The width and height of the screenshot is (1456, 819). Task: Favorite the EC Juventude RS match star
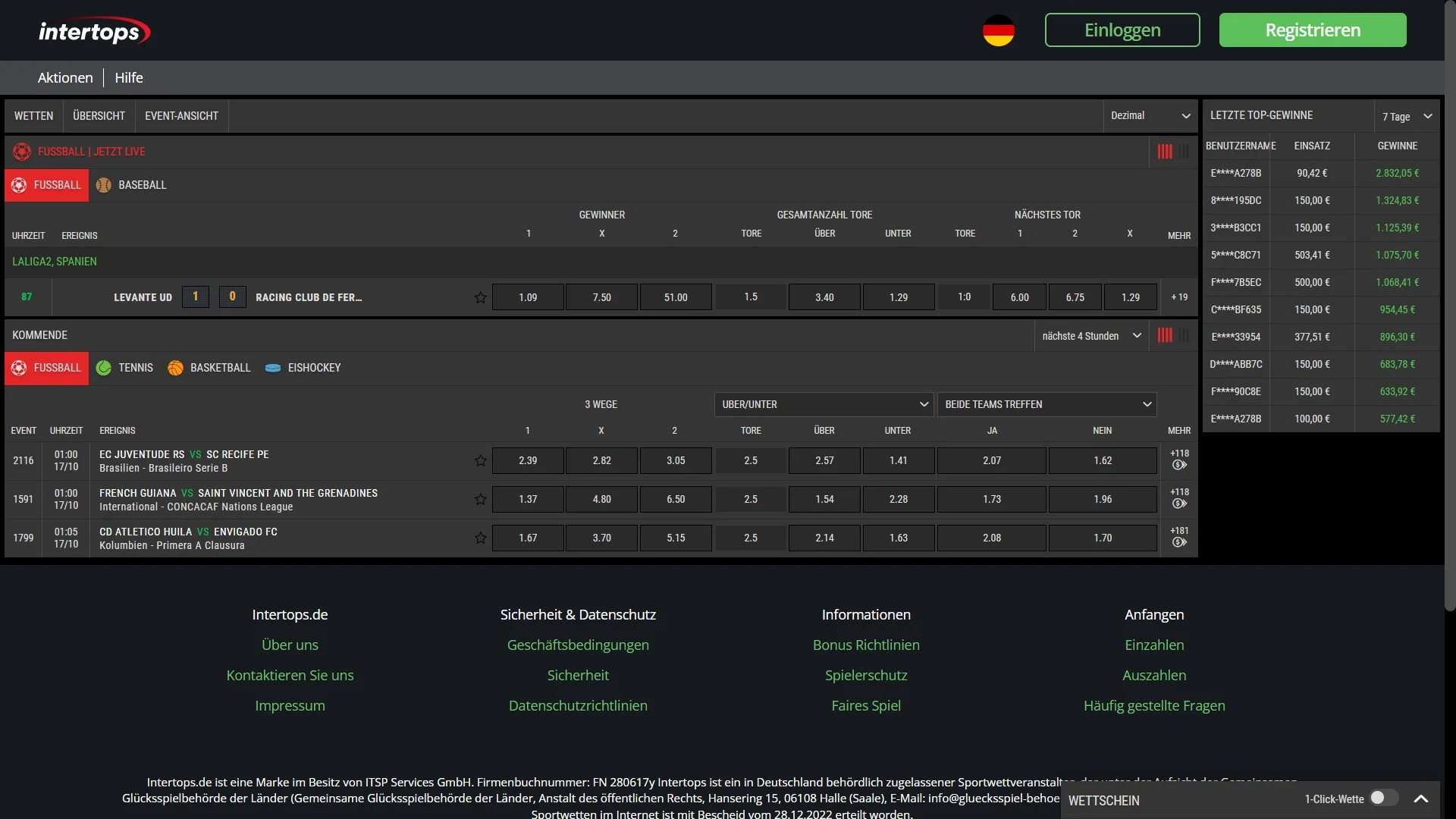point(480,460)
